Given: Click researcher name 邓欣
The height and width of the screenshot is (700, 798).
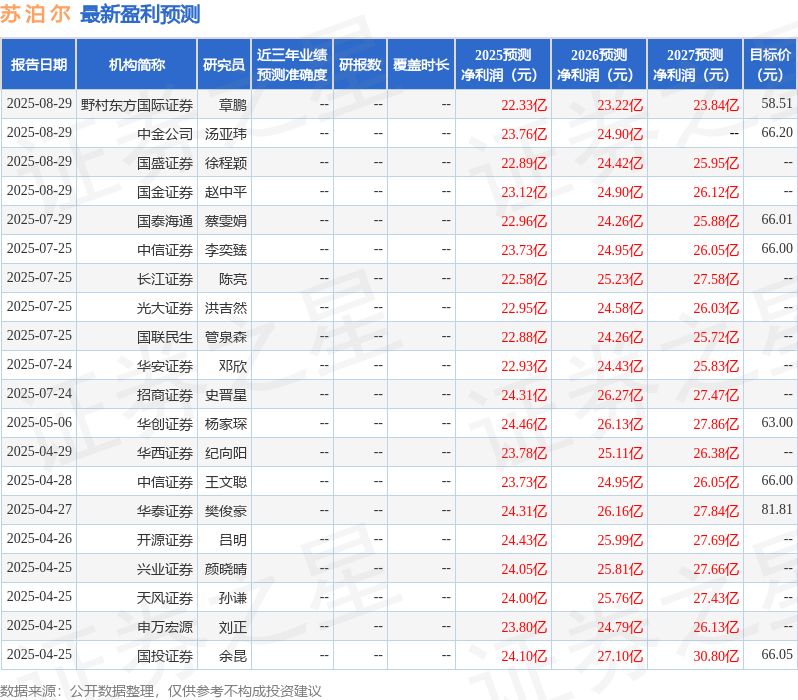Looking at the screenshot, I should (233, 366).
